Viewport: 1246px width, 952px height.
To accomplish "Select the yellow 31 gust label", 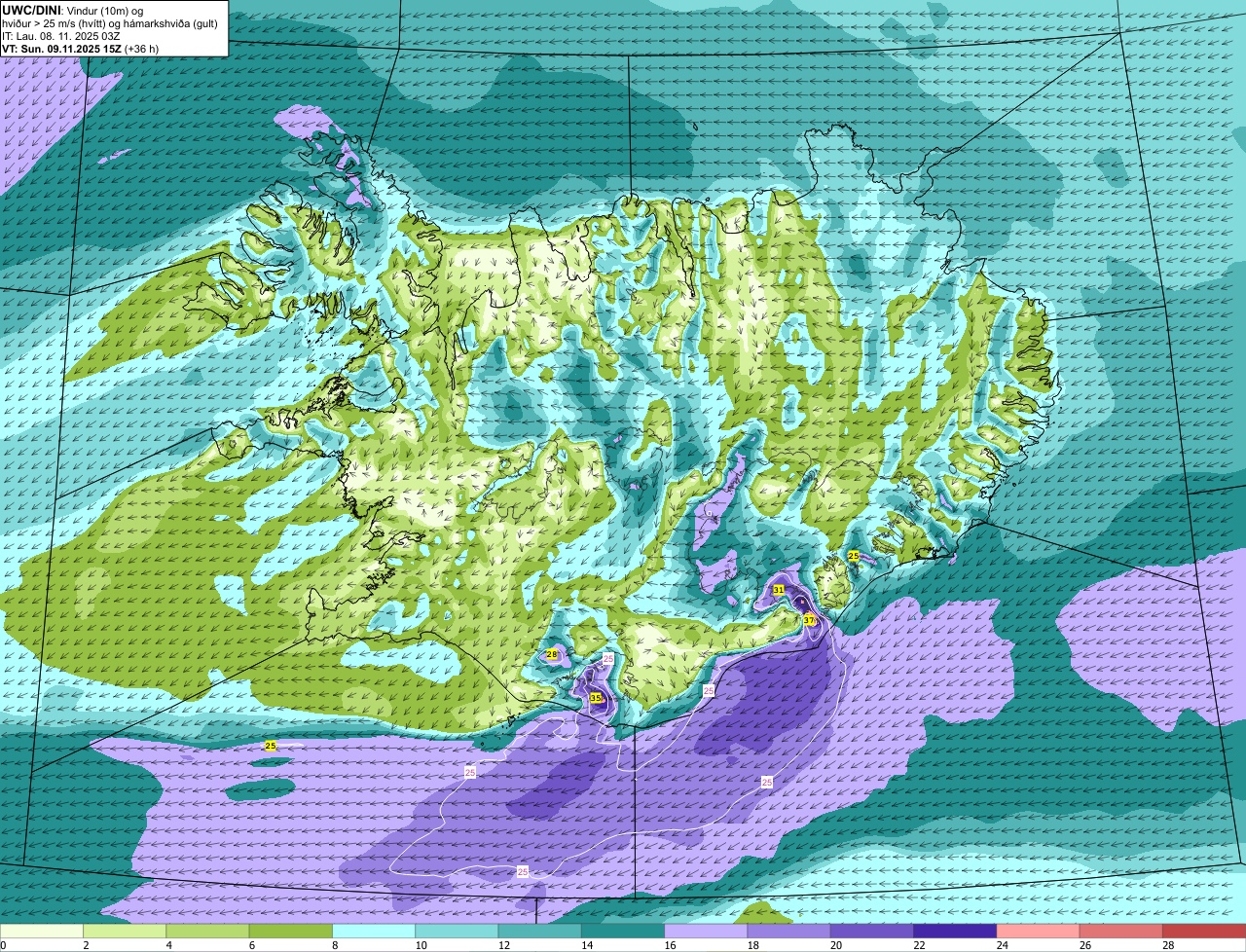I will pos(779,590).
